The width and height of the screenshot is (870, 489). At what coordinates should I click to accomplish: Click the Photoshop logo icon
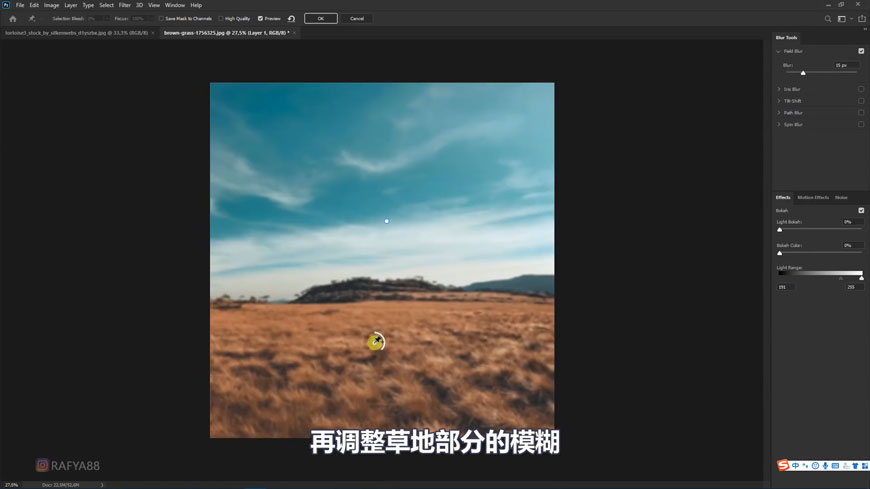[6, 5]
